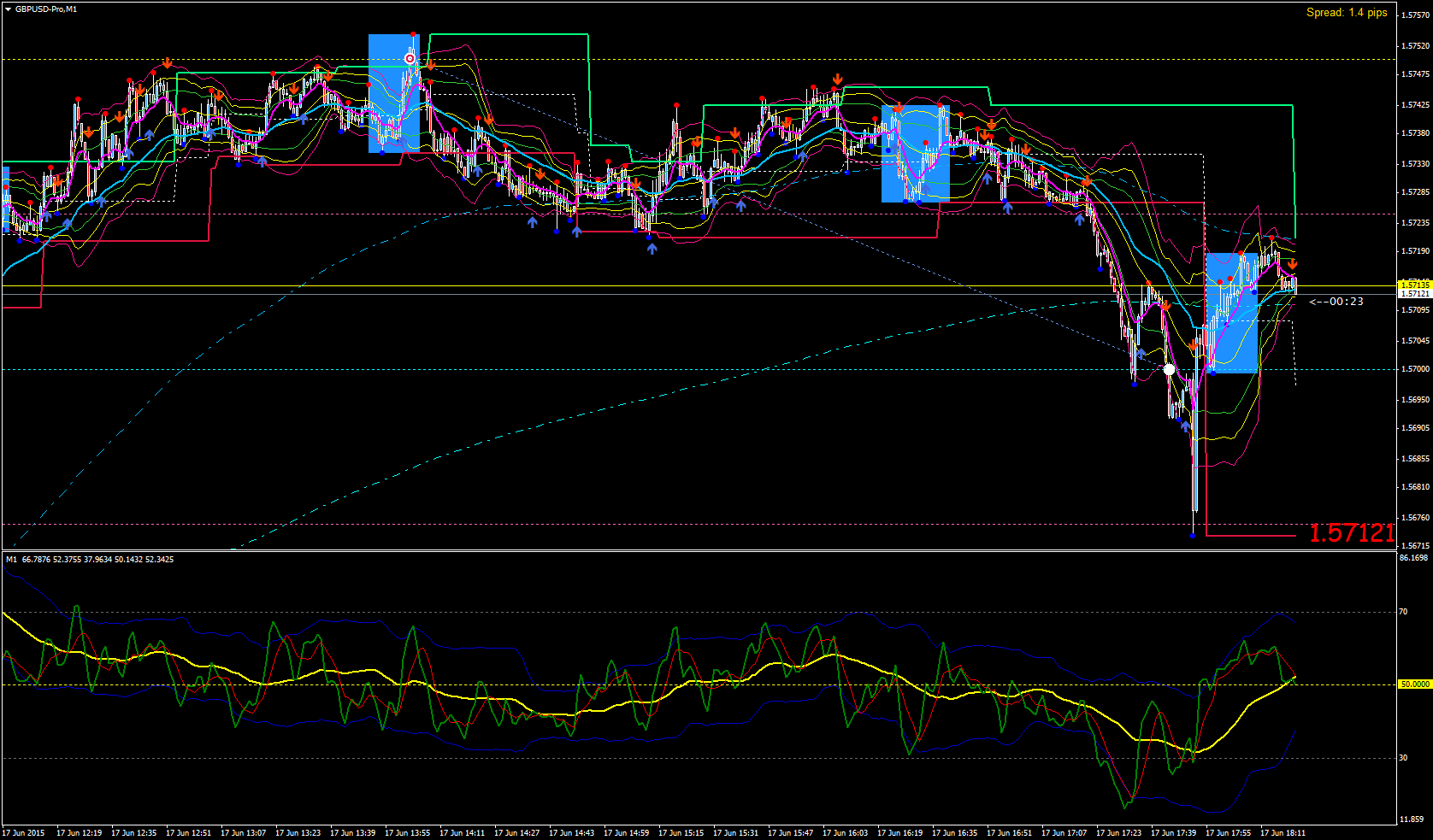Click the 1.57235 price scale label
1433x840 pixels.
pos(1416,222)
